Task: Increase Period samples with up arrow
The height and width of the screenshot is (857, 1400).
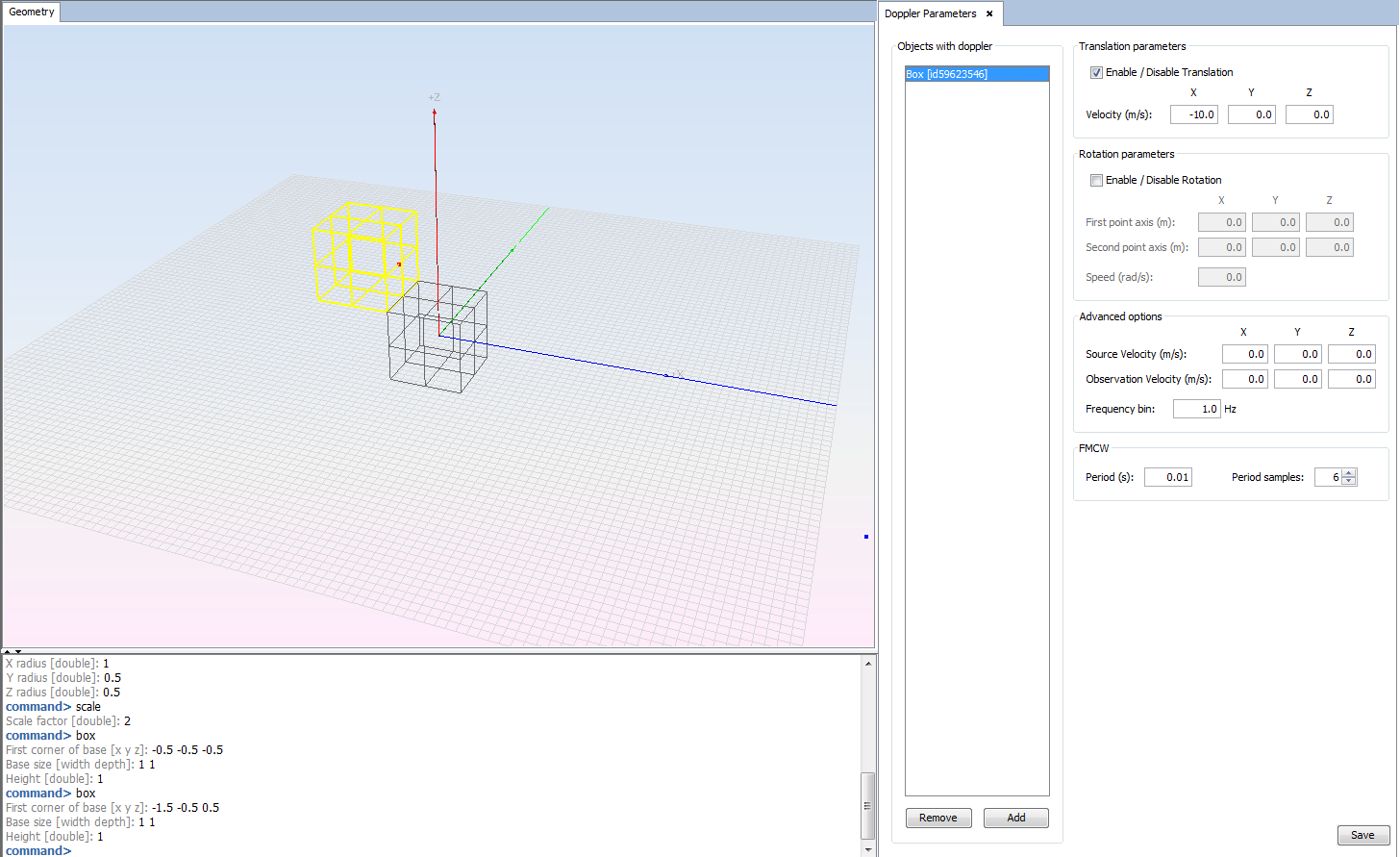Action: pos(1349,473)
